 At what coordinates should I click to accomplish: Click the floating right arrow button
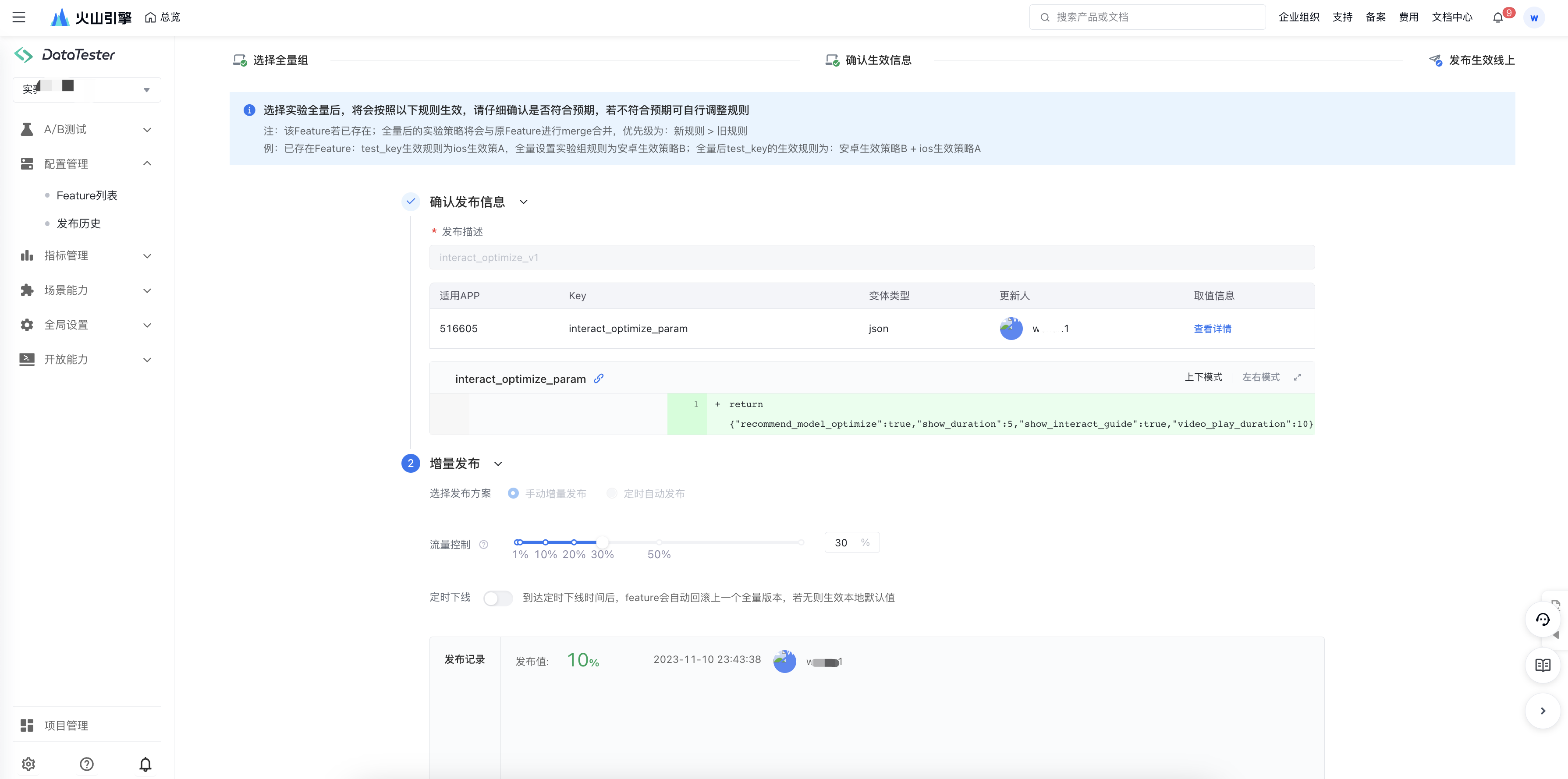(1543, 711)
